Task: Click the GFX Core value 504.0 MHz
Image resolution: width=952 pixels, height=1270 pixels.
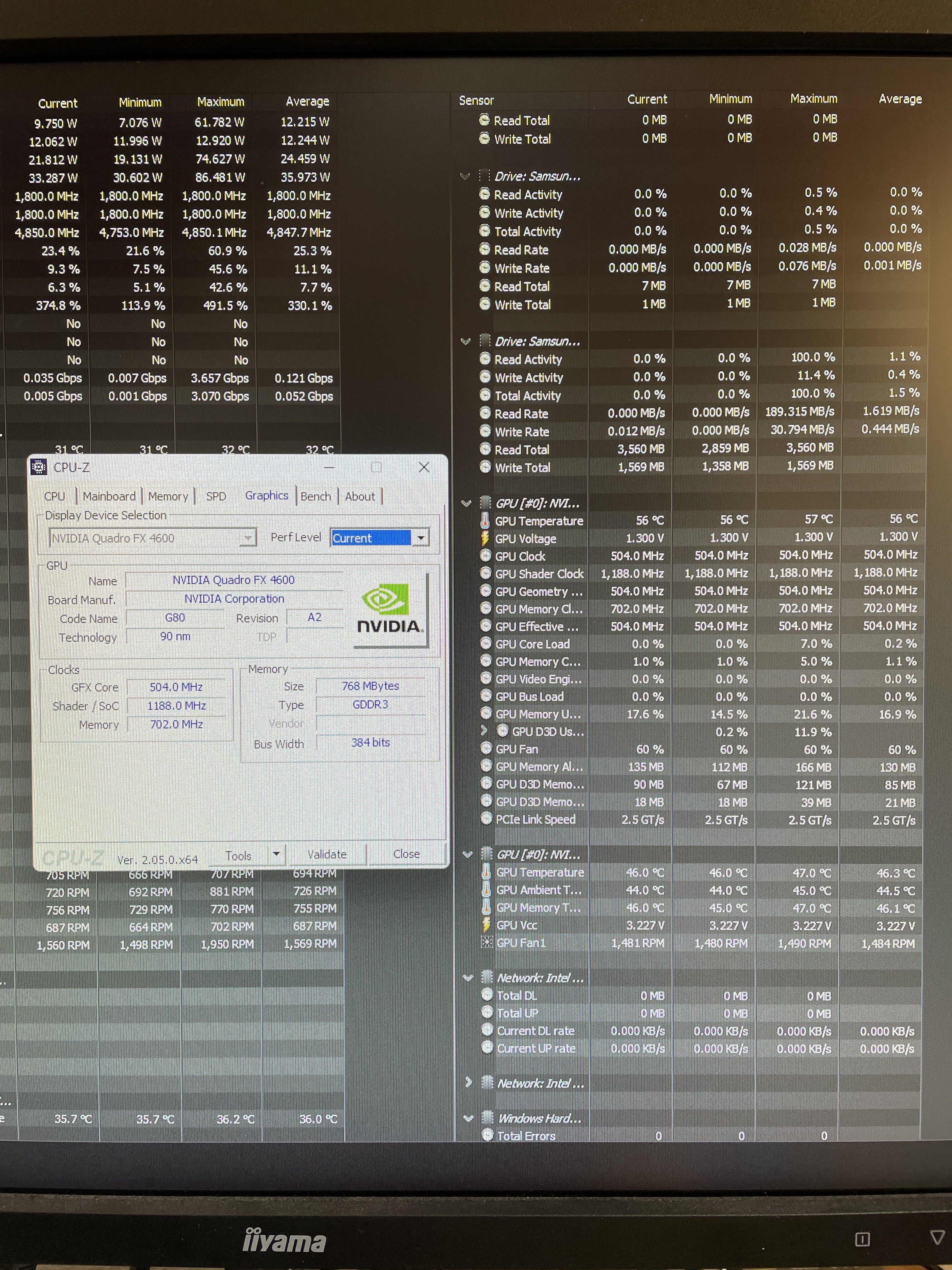Action: [176, 687]
